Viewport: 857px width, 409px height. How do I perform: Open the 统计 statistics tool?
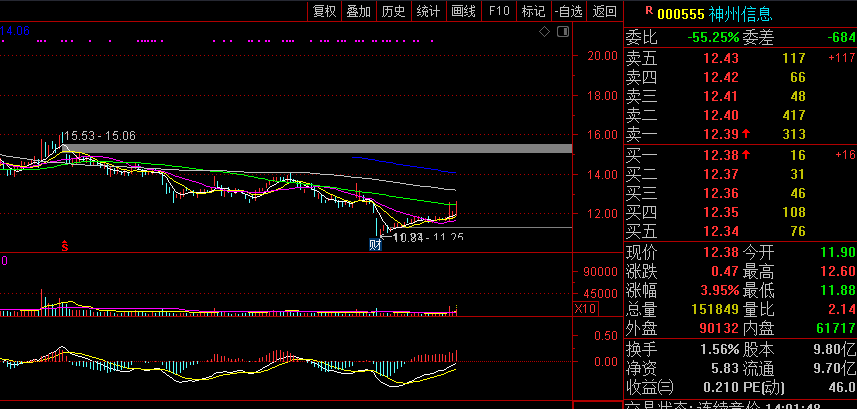click(428, 11)
